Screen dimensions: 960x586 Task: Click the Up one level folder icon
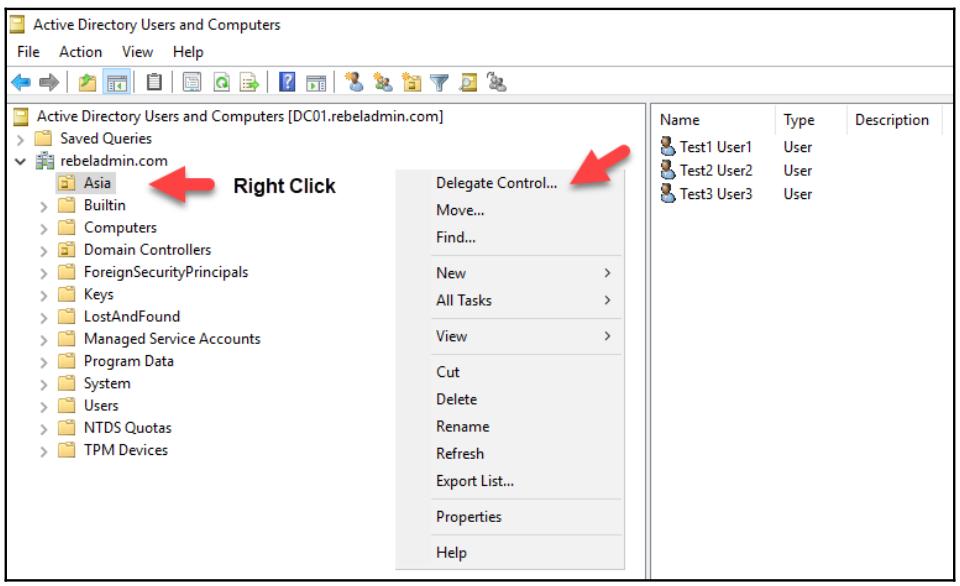87,84
